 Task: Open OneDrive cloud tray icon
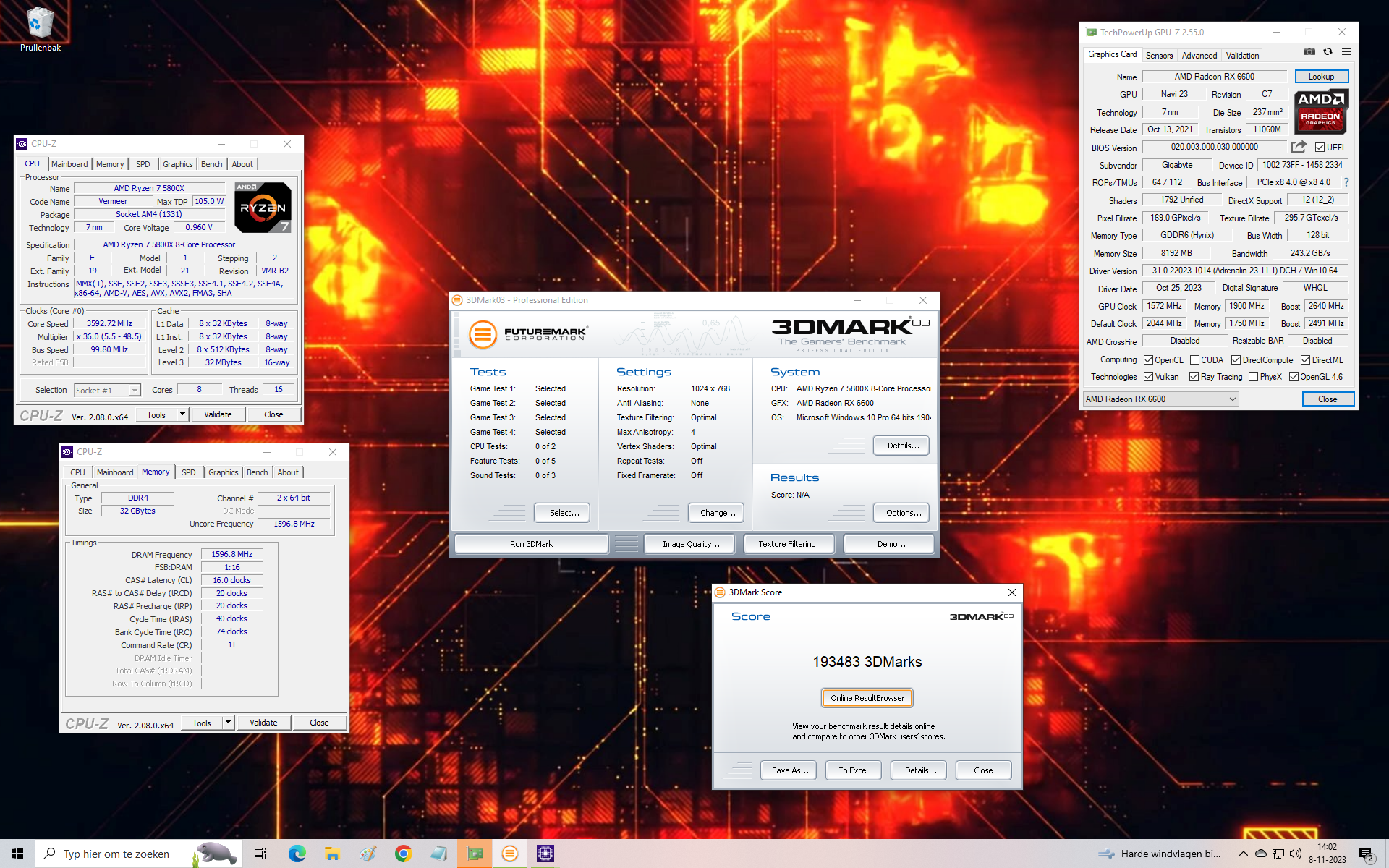[x=1261, y=854]
